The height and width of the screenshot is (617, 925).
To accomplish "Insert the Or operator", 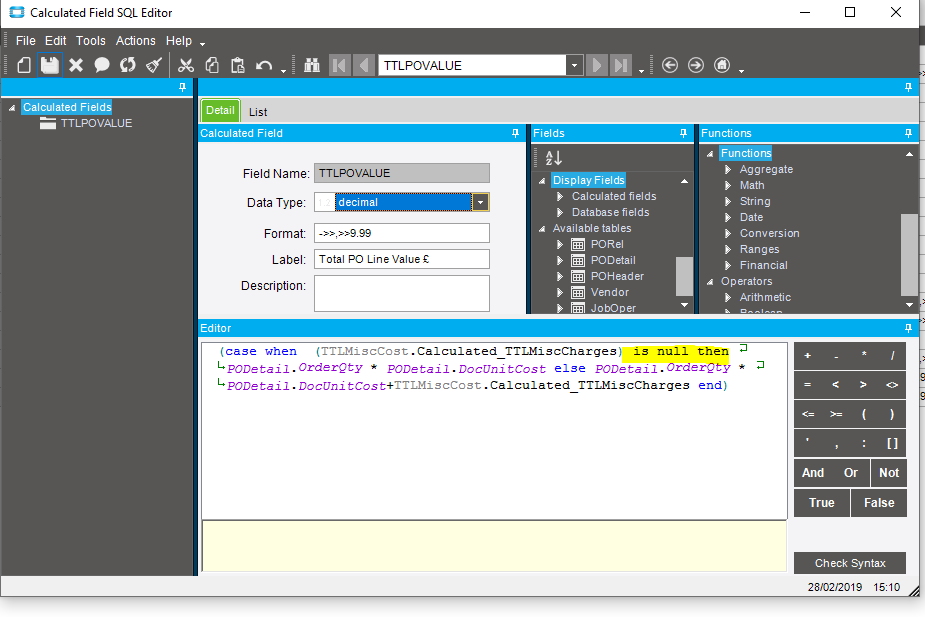I will pyautogui.click(x=851, y=472).
